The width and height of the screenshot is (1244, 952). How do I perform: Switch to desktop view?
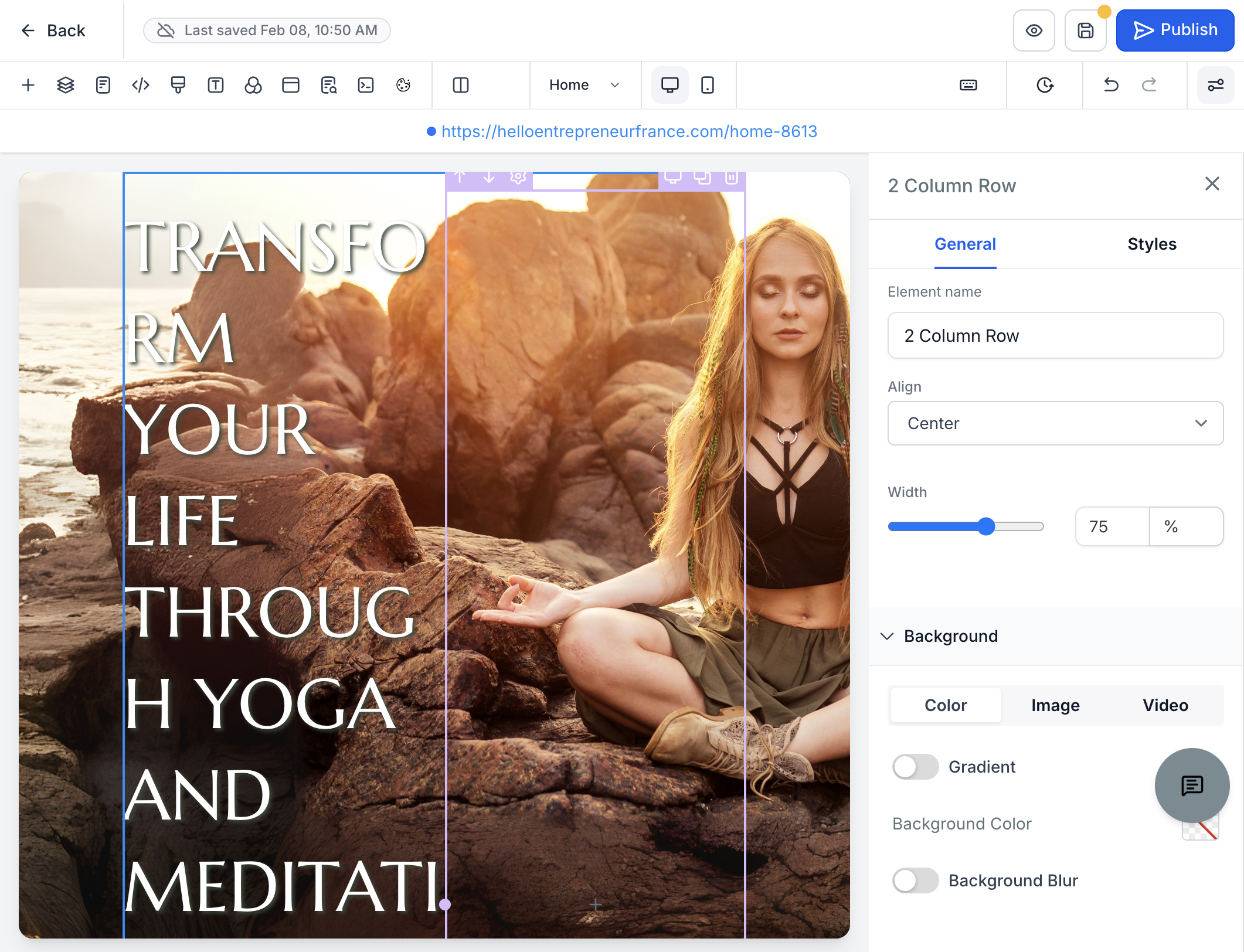[x=670, y=86]
